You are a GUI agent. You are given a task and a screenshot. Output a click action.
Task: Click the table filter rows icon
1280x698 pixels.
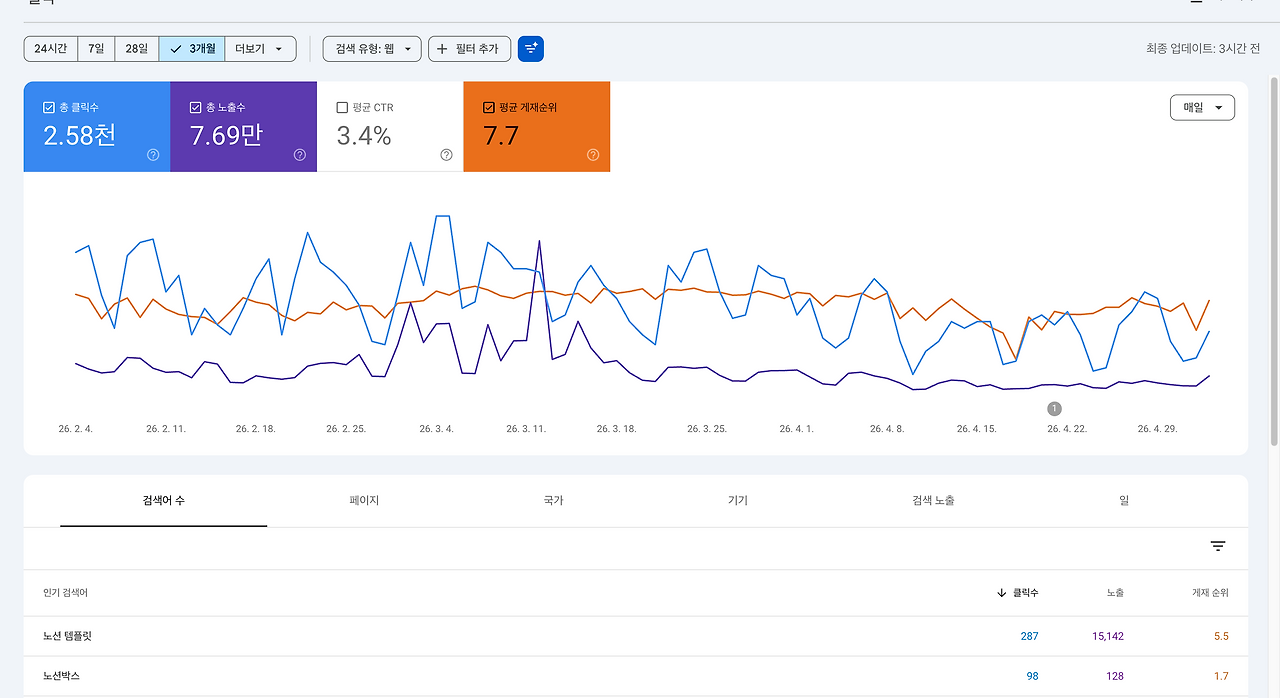(1218, 546)
